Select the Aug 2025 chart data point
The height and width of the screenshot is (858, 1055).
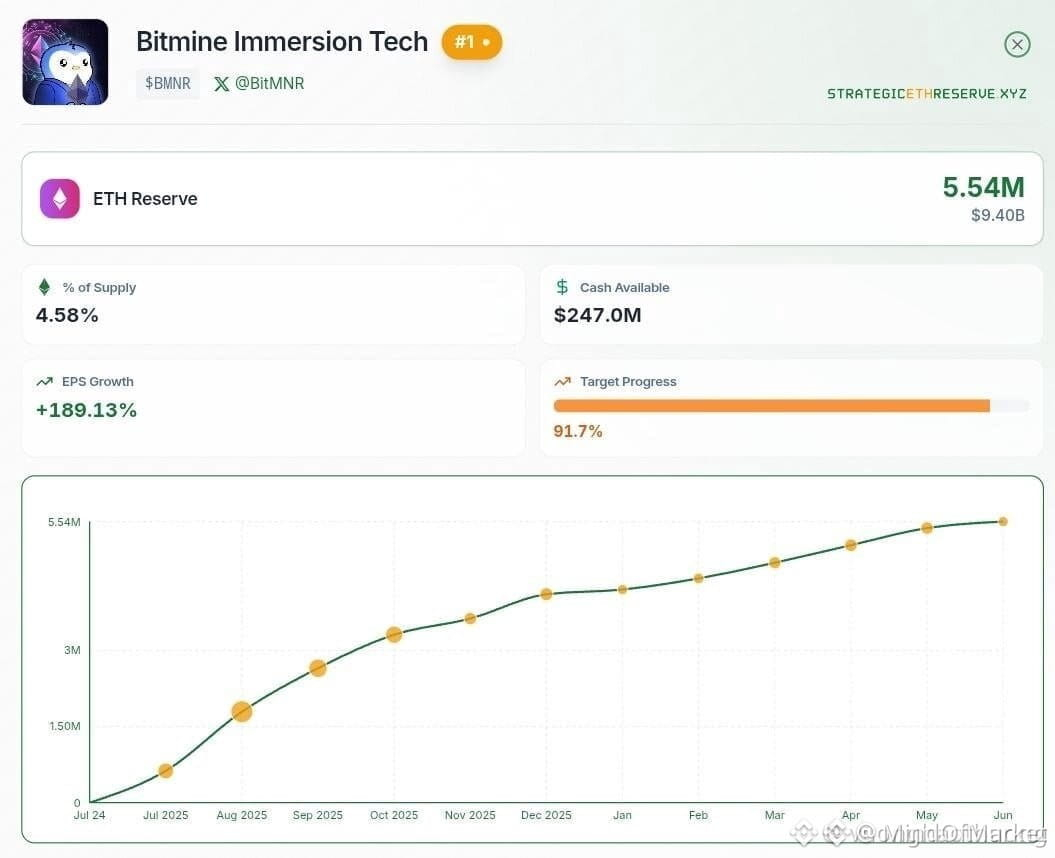(242, 711)
